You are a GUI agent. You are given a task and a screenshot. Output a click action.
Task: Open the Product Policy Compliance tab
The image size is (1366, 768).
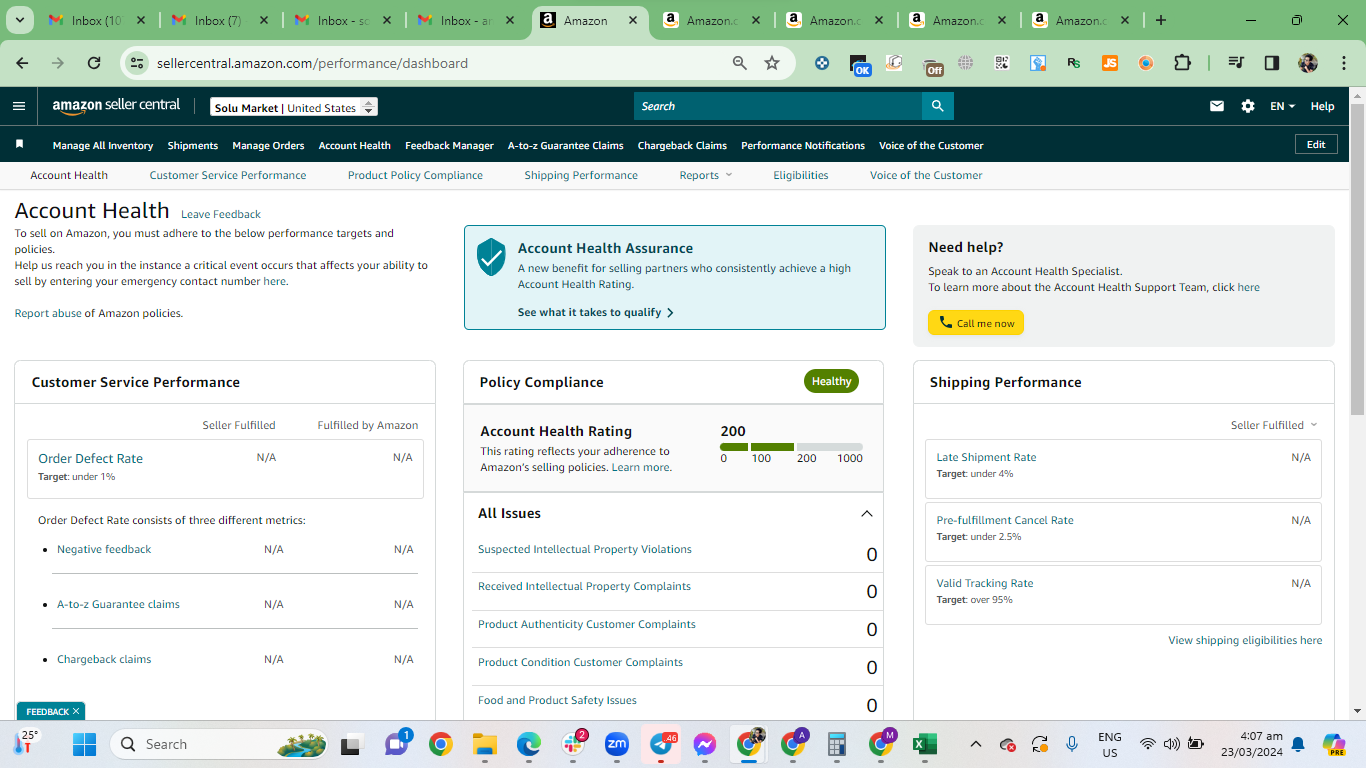415,175
